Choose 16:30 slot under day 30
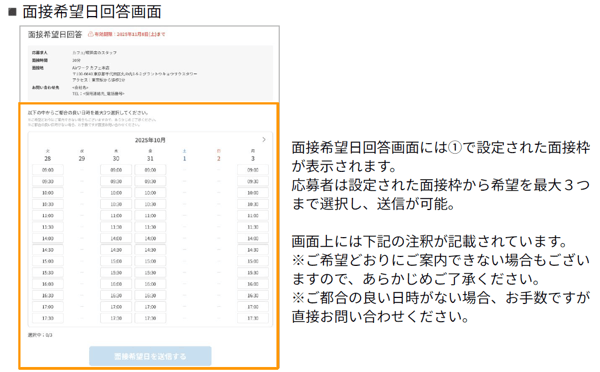600x372 pixels. (x=116, y=295)
